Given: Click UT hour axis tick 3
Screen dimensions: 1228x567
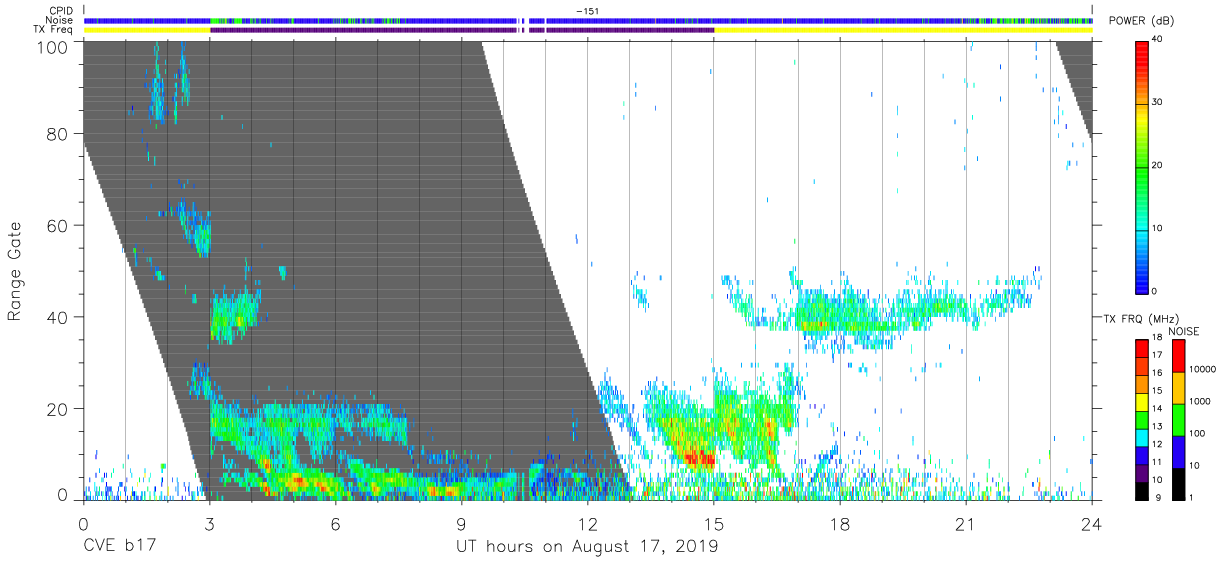Looking at the screenshot, I should pos(209,523).
